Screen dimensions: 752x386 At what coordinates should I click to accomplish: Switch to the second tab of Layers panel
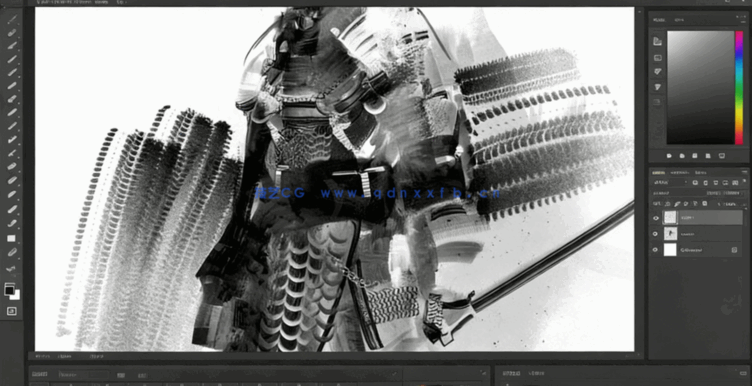click(680, 173)
